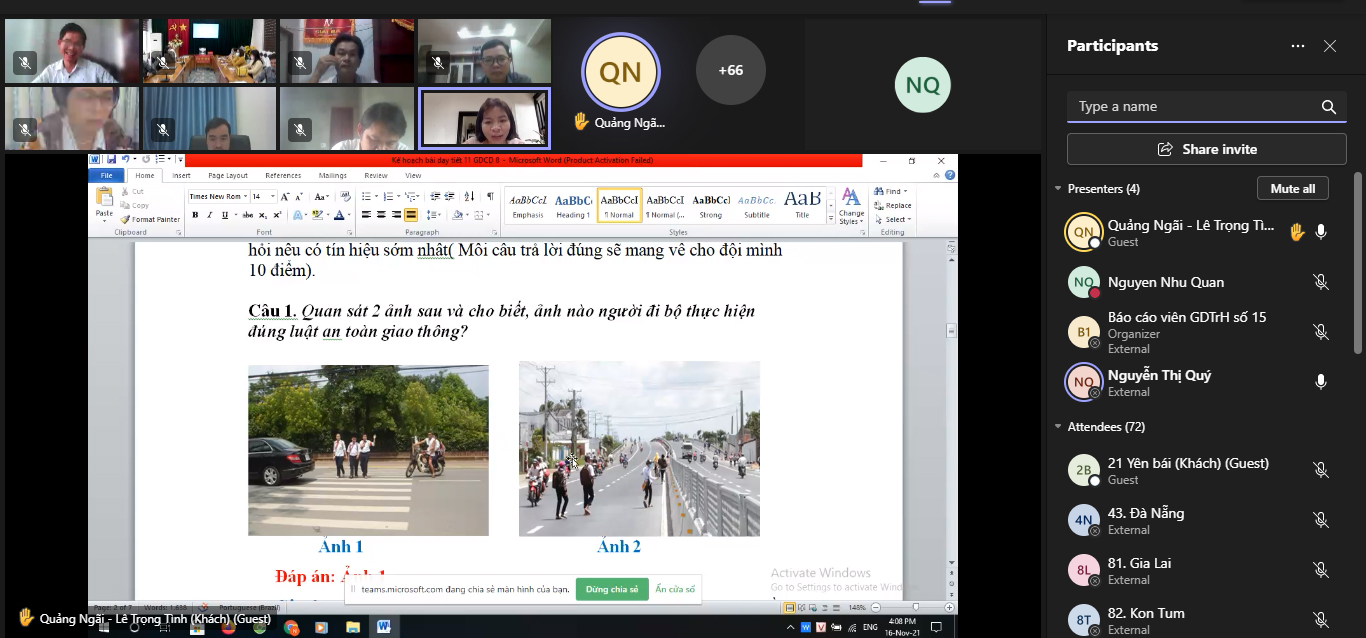Click the Numbering list icon
Image resolution: width=1366 pixels, height=638 pixels.
pyautogui.click(x=389, y=197)
